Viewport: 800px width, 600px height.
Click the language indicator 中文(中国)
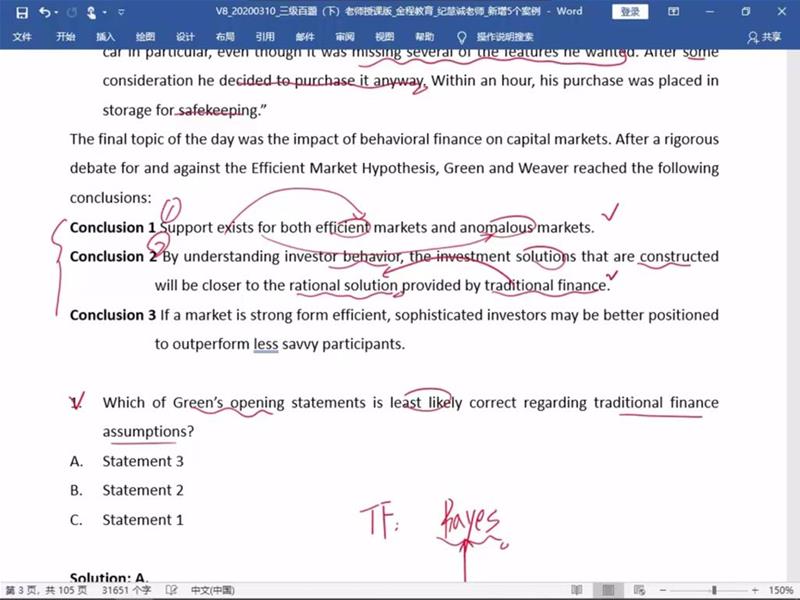click(213, 590)
